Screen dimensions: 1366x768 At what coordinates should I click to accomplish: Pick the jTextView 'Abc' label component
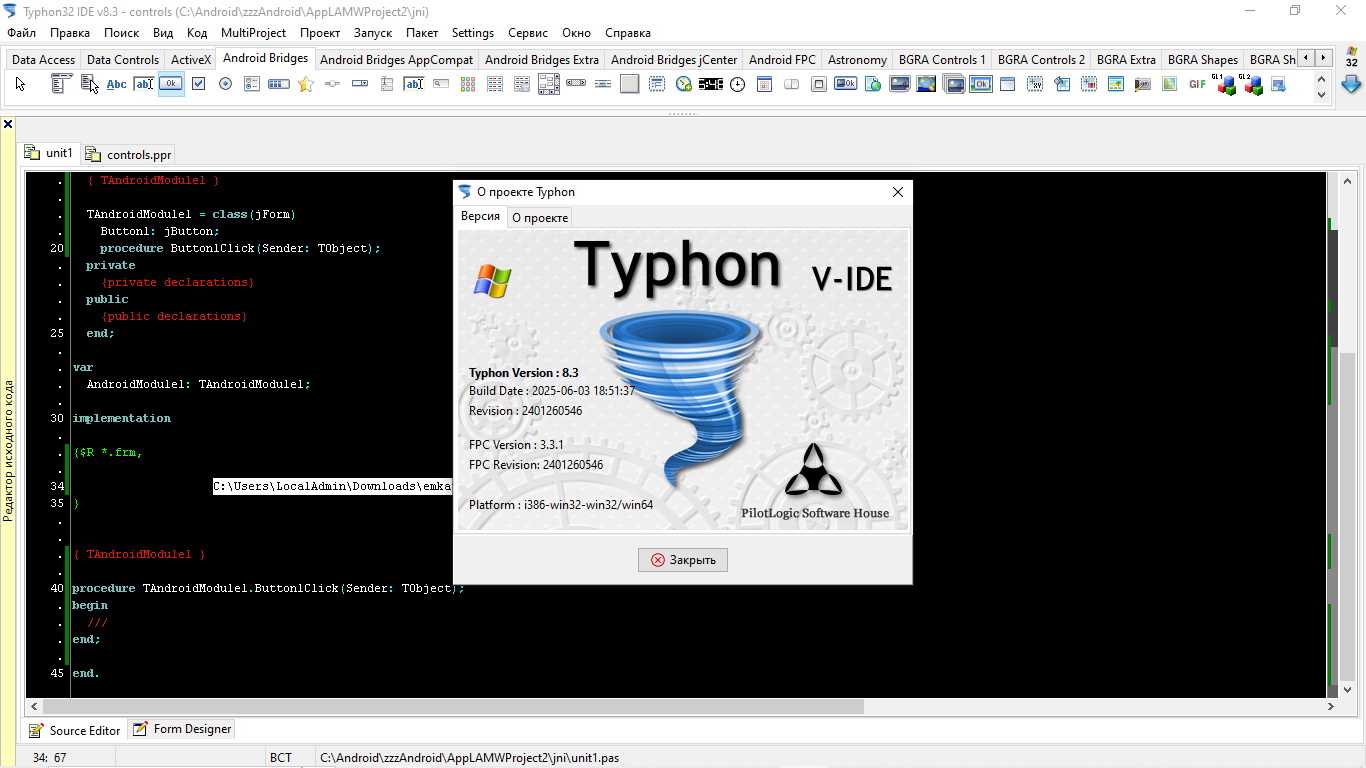click(x=117, y=84)
